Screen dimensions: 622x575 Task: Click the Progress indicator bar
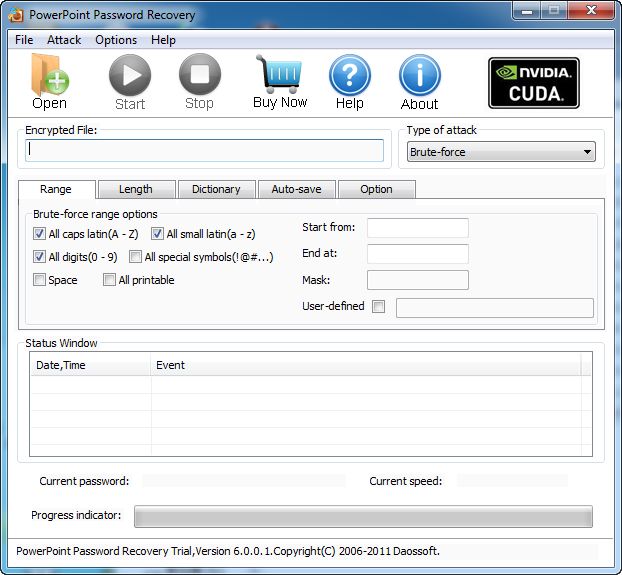click(x=363, y=516)
